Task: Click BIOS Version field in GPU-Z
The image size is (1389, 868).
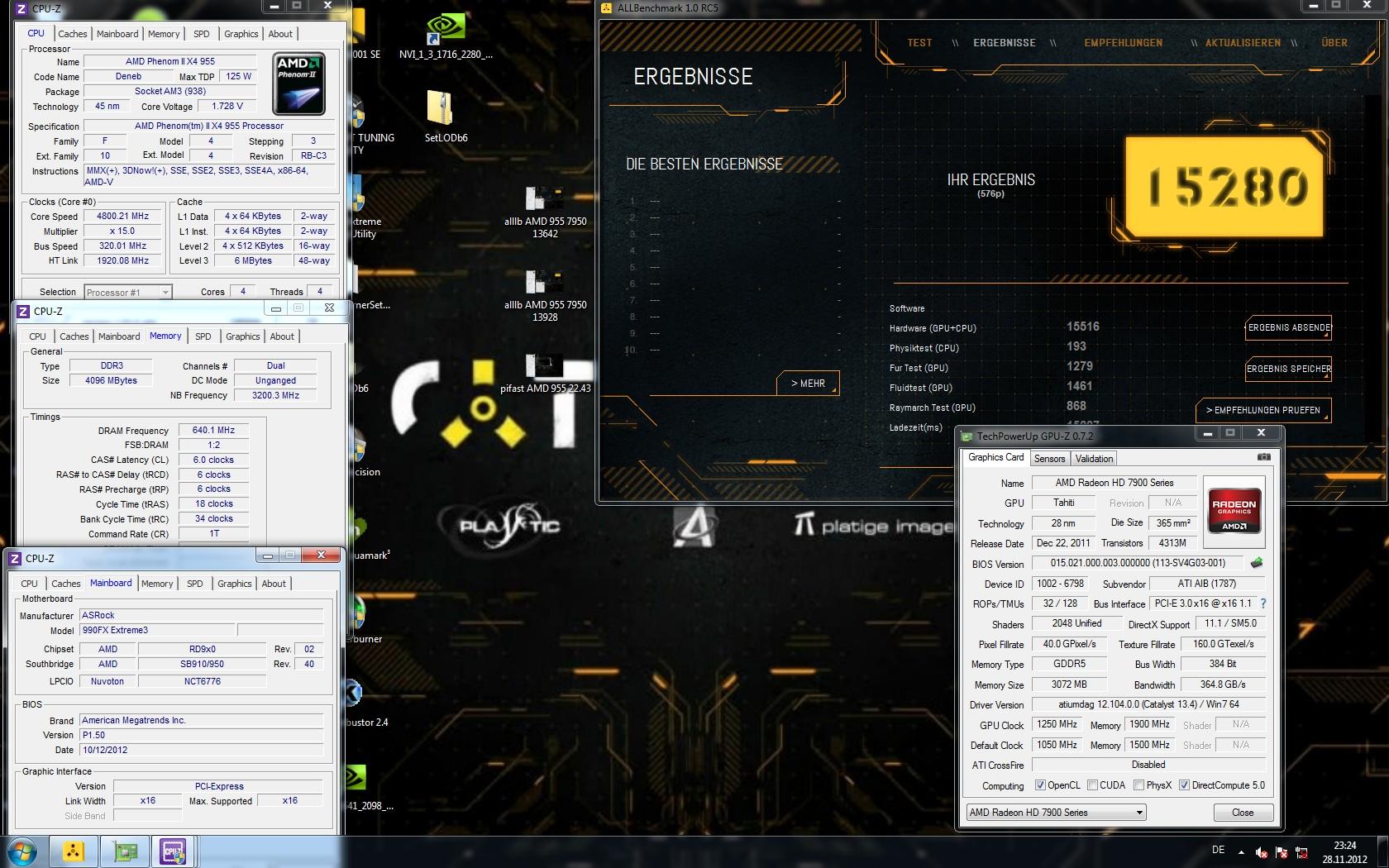Action: 1138,563
